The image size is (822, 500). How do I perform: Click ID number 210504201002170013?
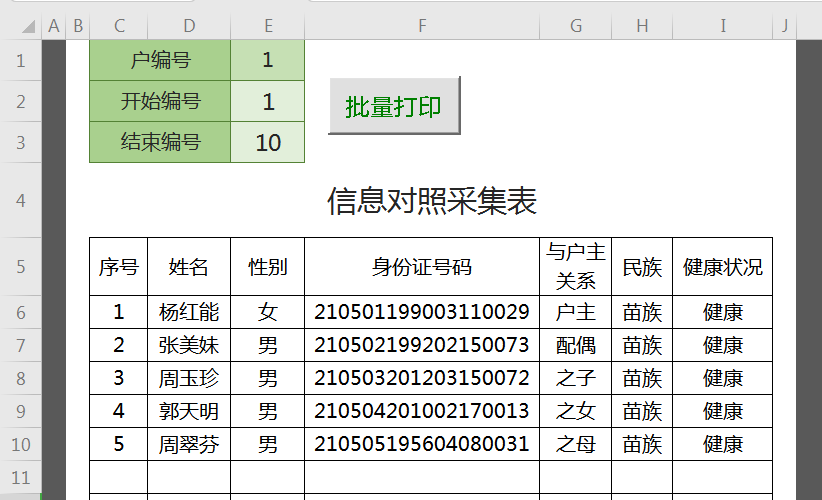click(422, 411)
